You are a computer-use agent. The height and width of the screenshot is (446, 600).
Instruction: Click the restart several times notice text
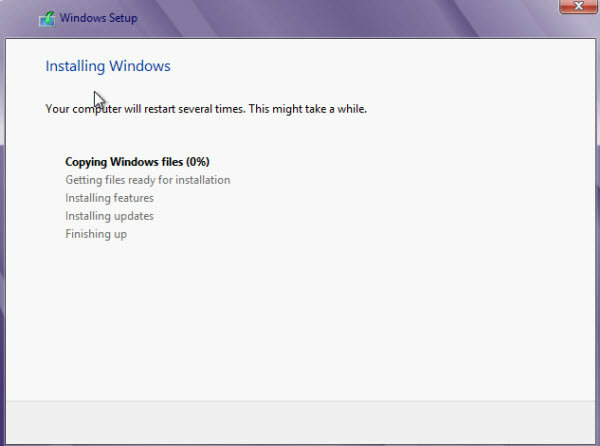point(206,109)
